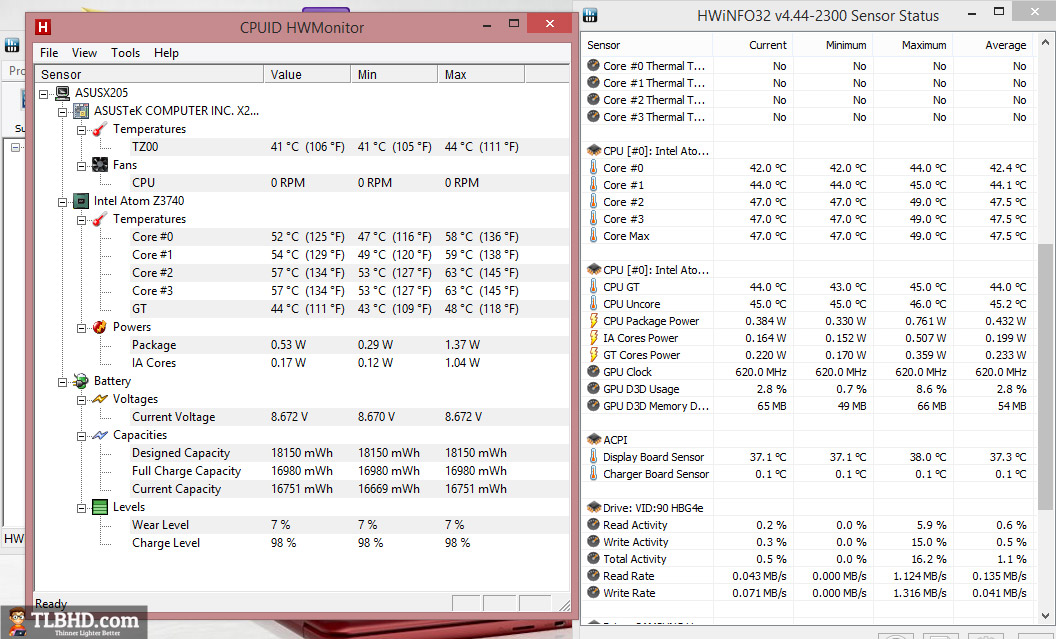Screen dimensions: 1056x639
Task: Click the GPU D3D Usage sensor icon
Action: coord(593,388)
